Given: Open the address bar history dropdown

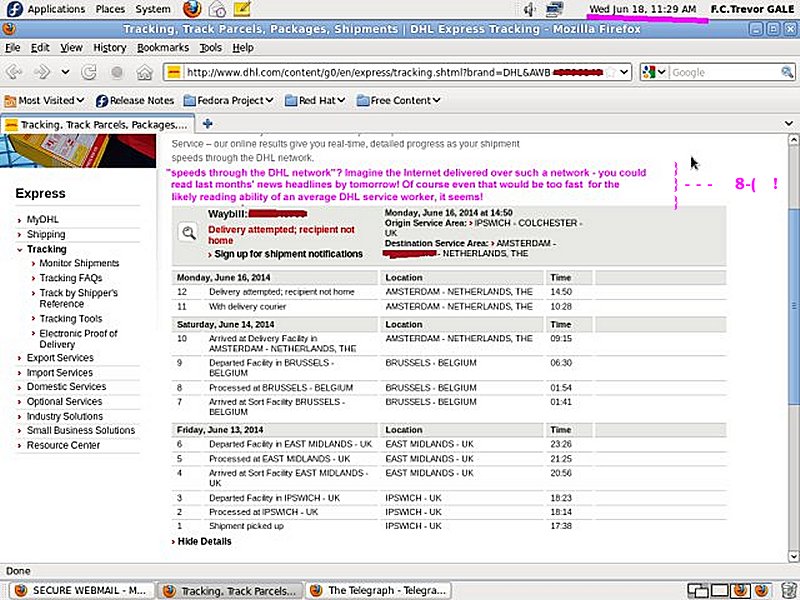Looking at the screenshot, I should click(x=624, y=72).
